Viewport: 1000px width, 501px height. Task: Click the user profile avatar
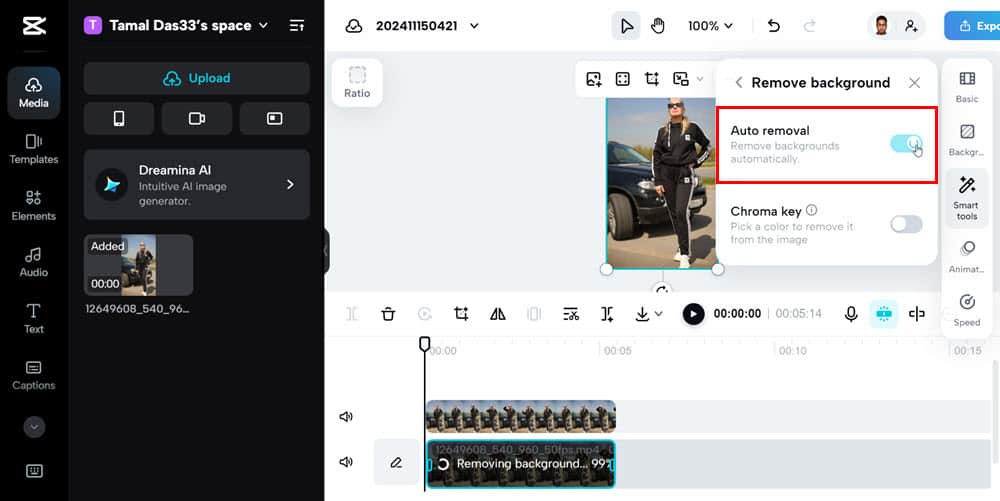882,26
